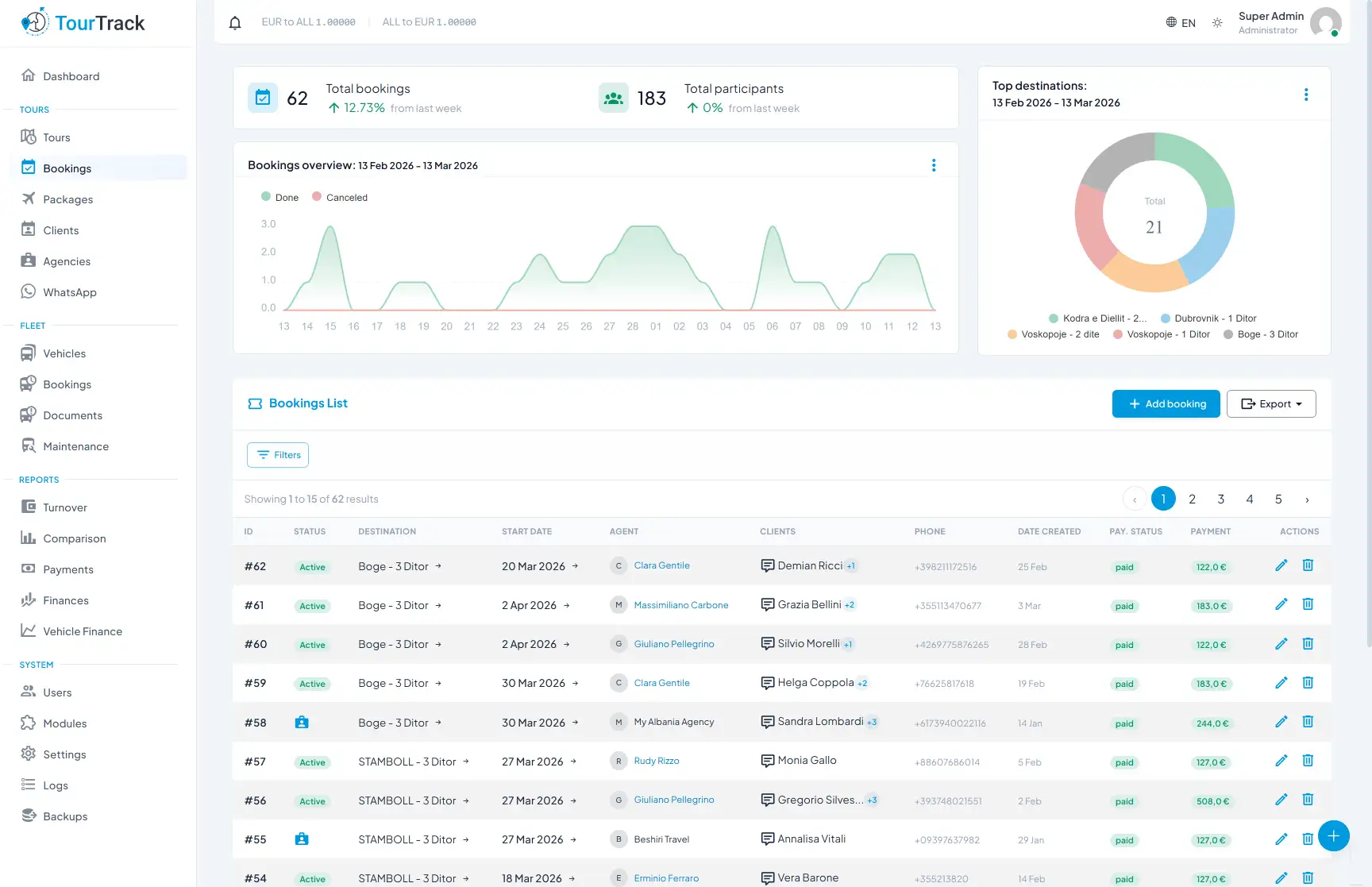Open the Export dropdown
This screenshot has height=887, width=1372.
1271,403
